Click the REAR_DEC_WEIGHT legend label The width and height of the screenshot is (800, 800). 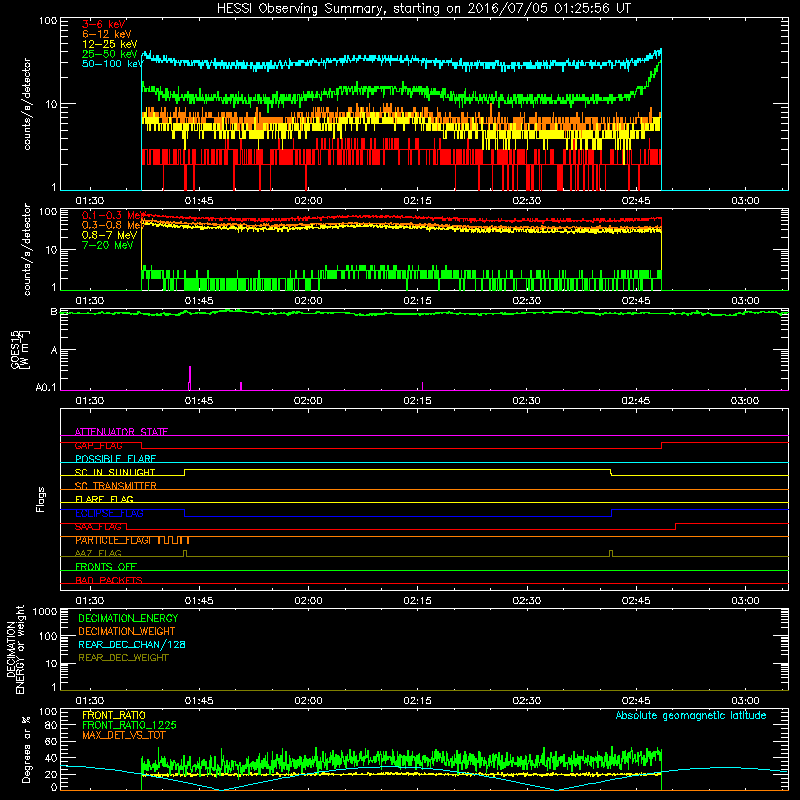click(123, 658)
